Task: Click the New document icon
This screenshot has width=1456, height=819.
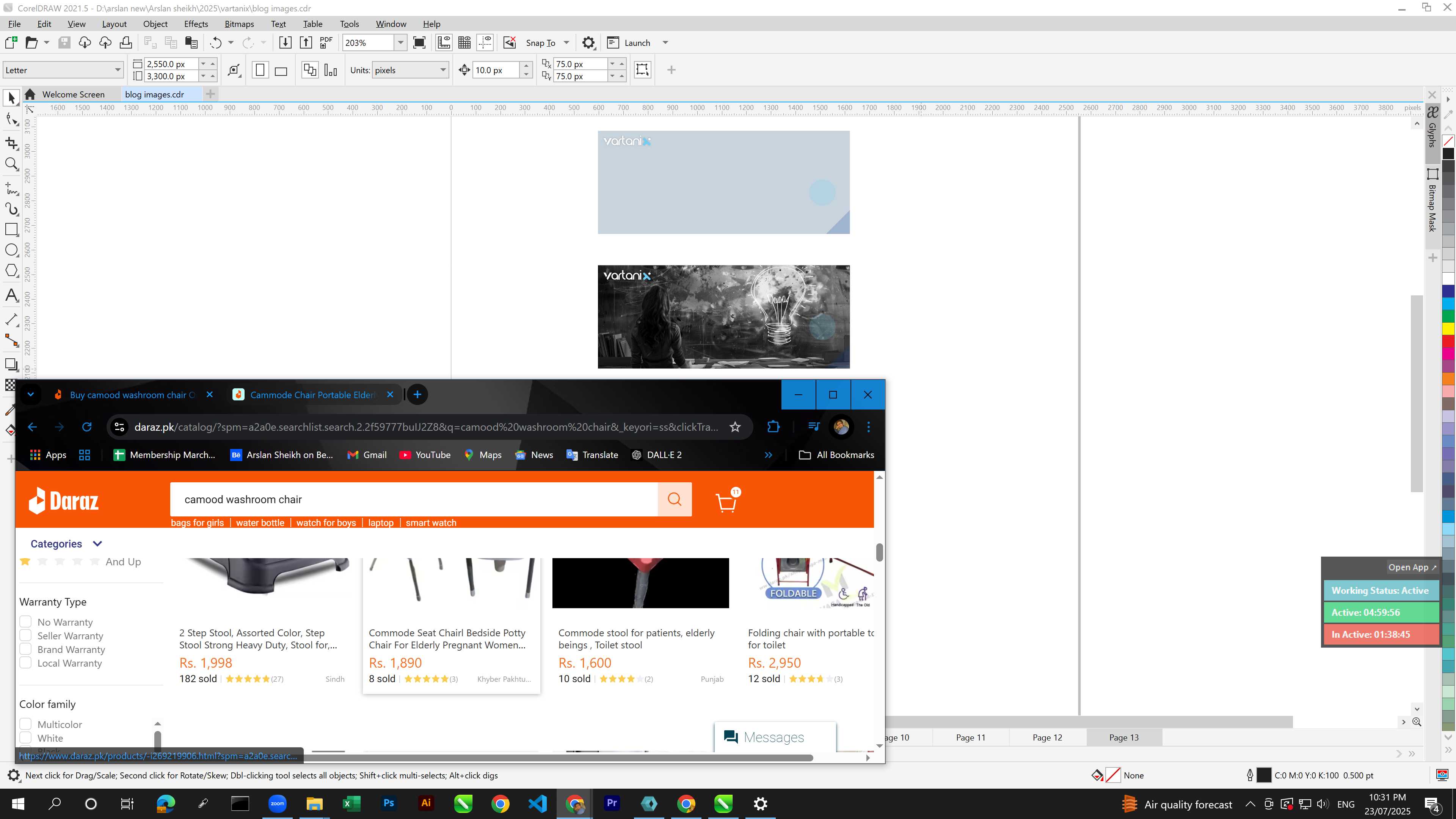Action: (11, 42)
